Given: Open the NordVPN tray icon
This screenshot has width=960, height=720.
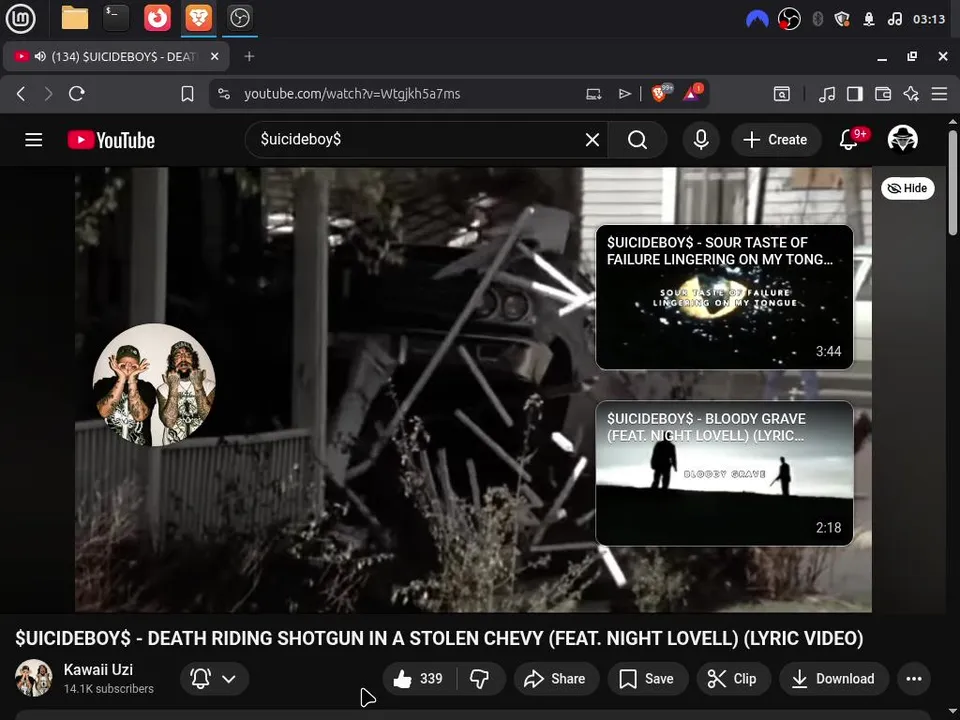Looking at the screenshot, I should tap(757, 19).
